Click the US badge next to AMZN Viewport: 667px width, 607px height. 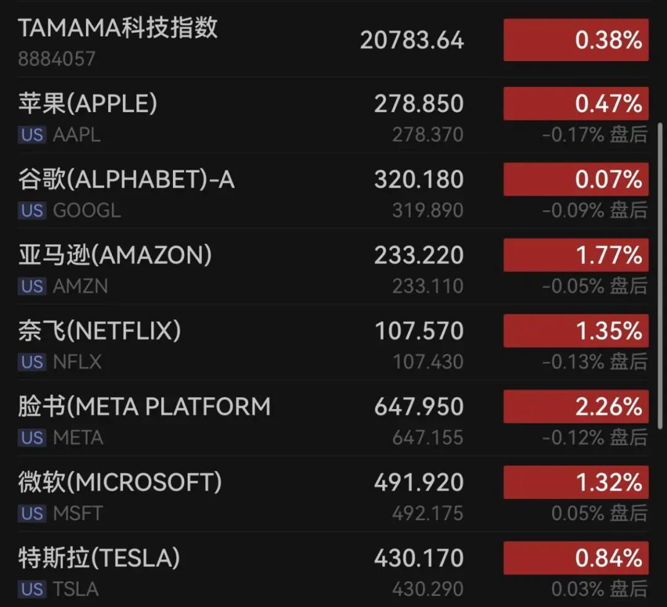click(x=31, y=287)
